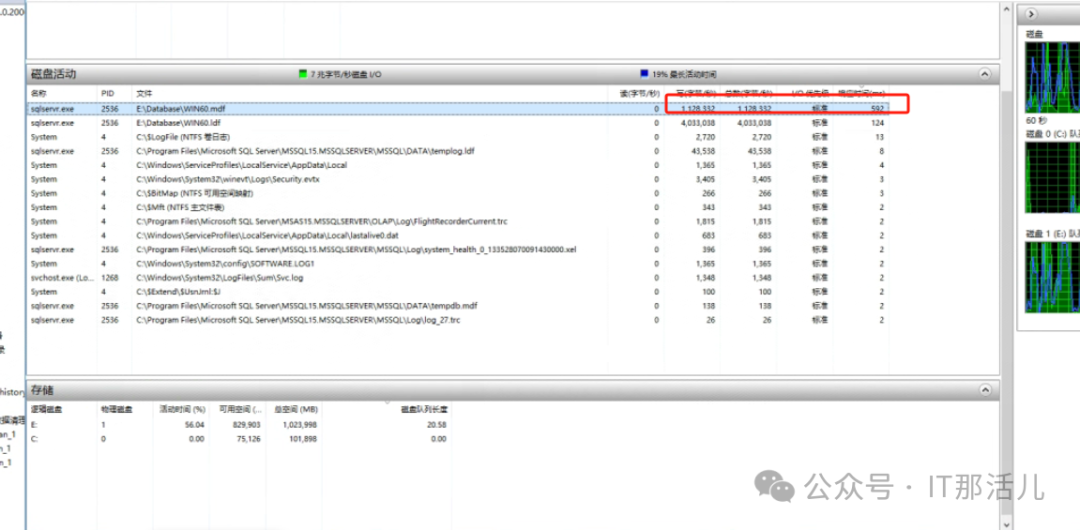Sort disk activity by the PID column
Image resolution: width=1080 pixels, height=530 pixels.
tap(107, 93)
